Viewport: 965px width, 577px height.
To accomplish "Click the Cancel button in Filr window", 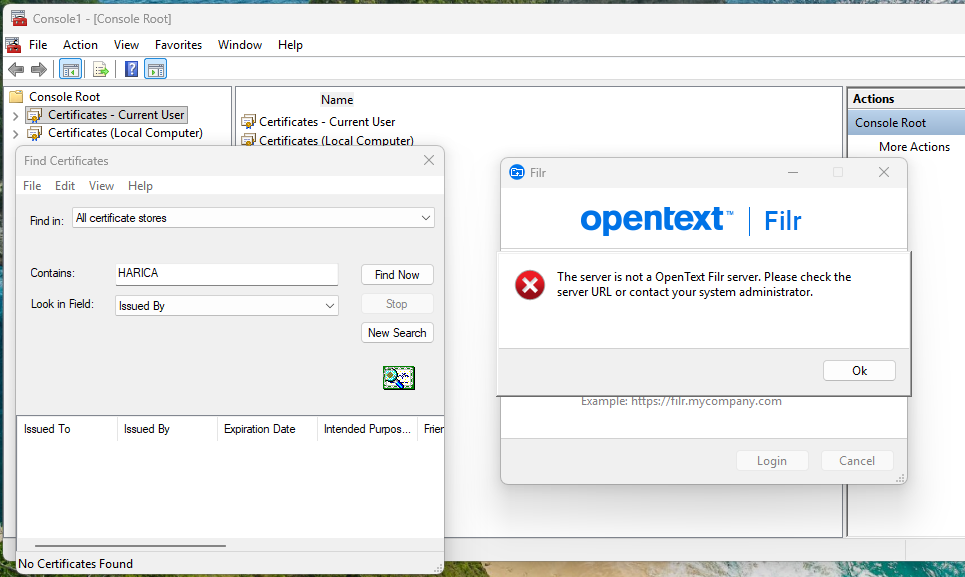I will pyautogui.click(x=857, y=461).
